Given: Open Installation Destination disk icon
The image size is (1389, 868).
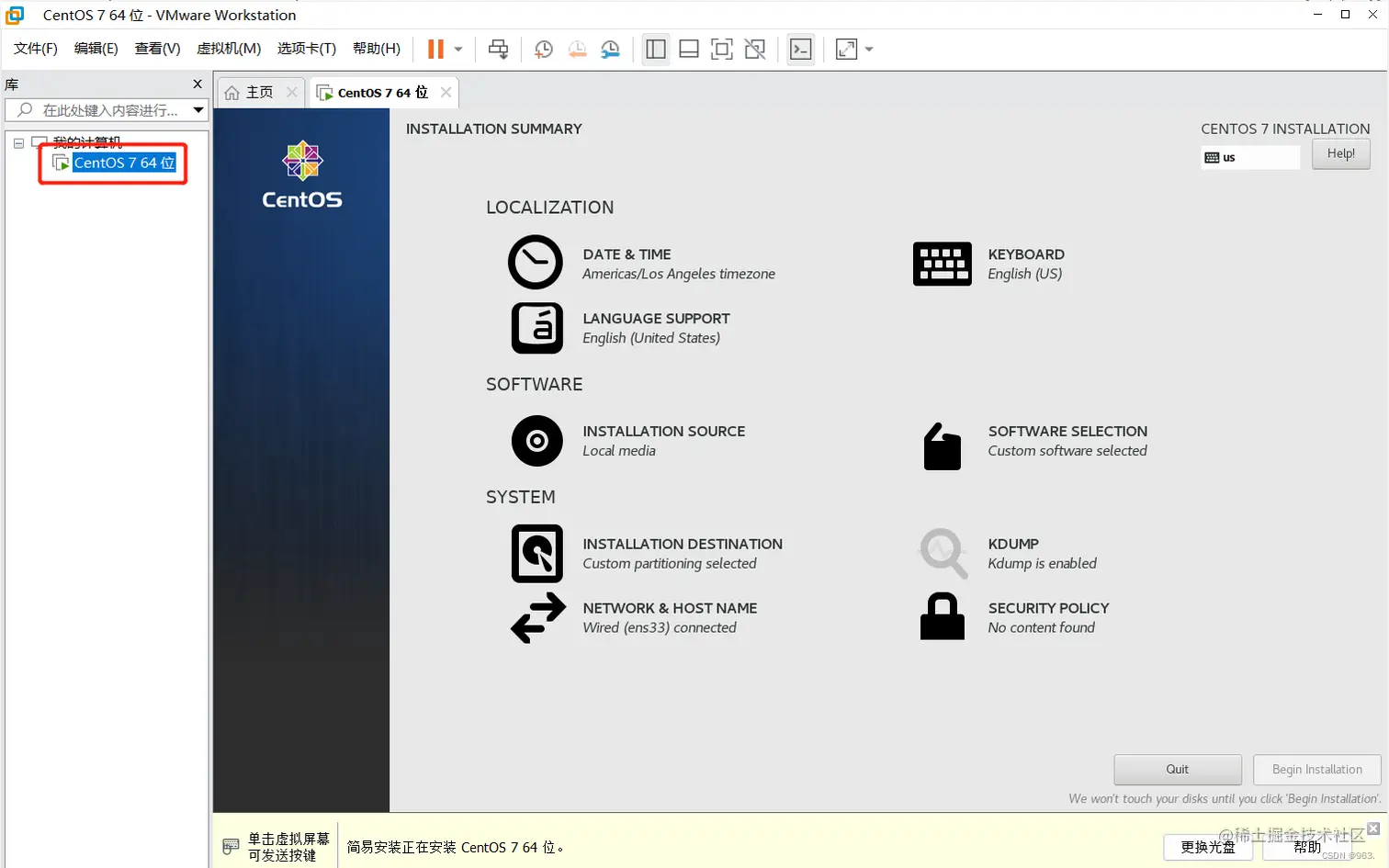Looking at the screenshot, I should (537, 554).
